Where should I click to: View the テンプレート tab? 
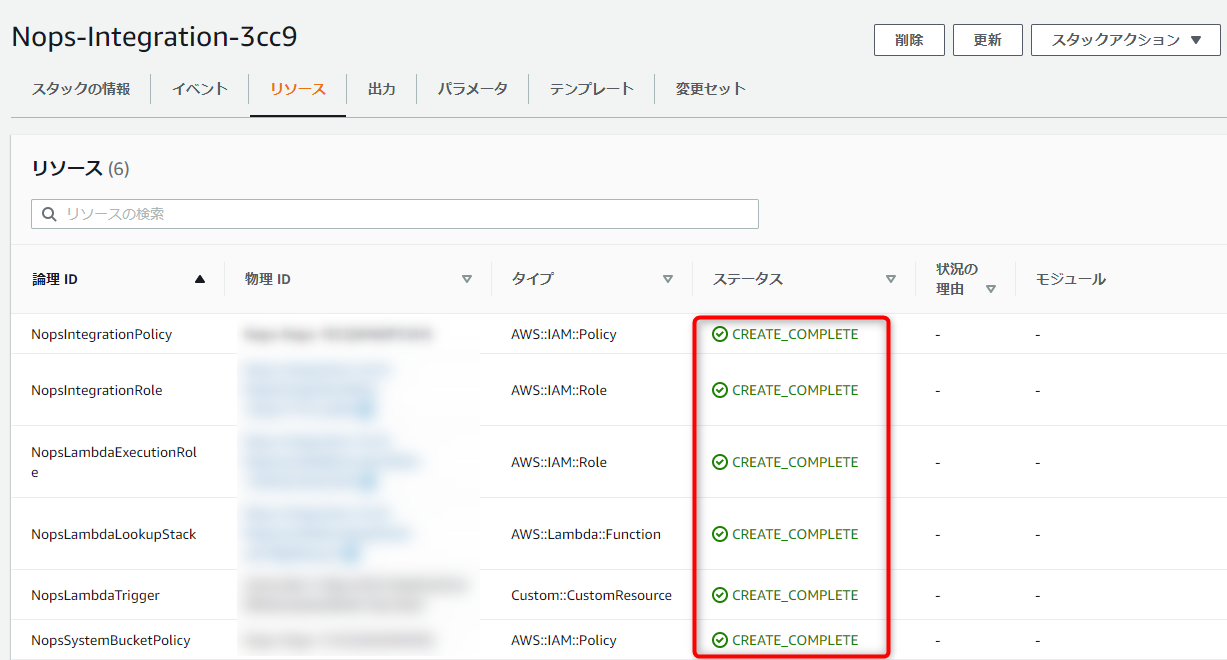[x=592, y=89]
